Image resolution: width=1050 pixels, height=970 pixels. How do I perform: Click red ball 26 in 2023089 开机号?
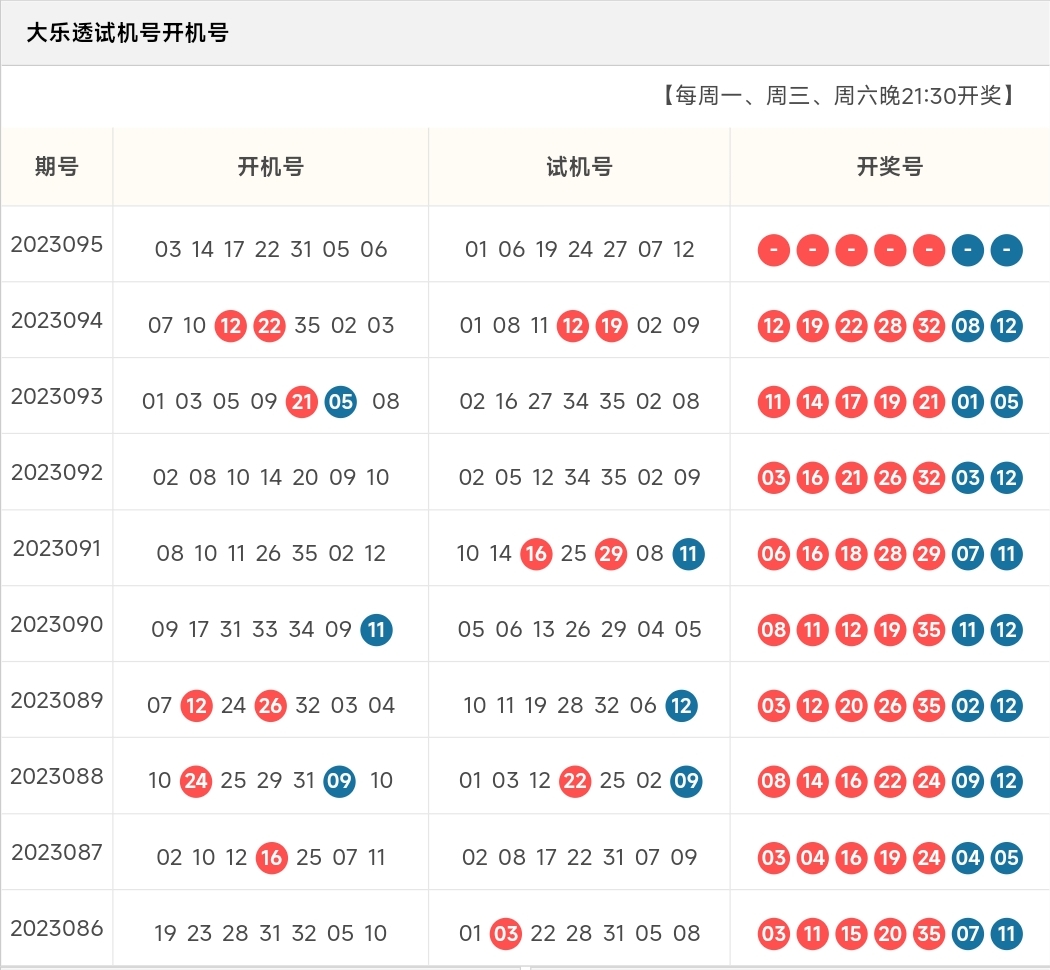pyautogui.click(x=271, y=706)
